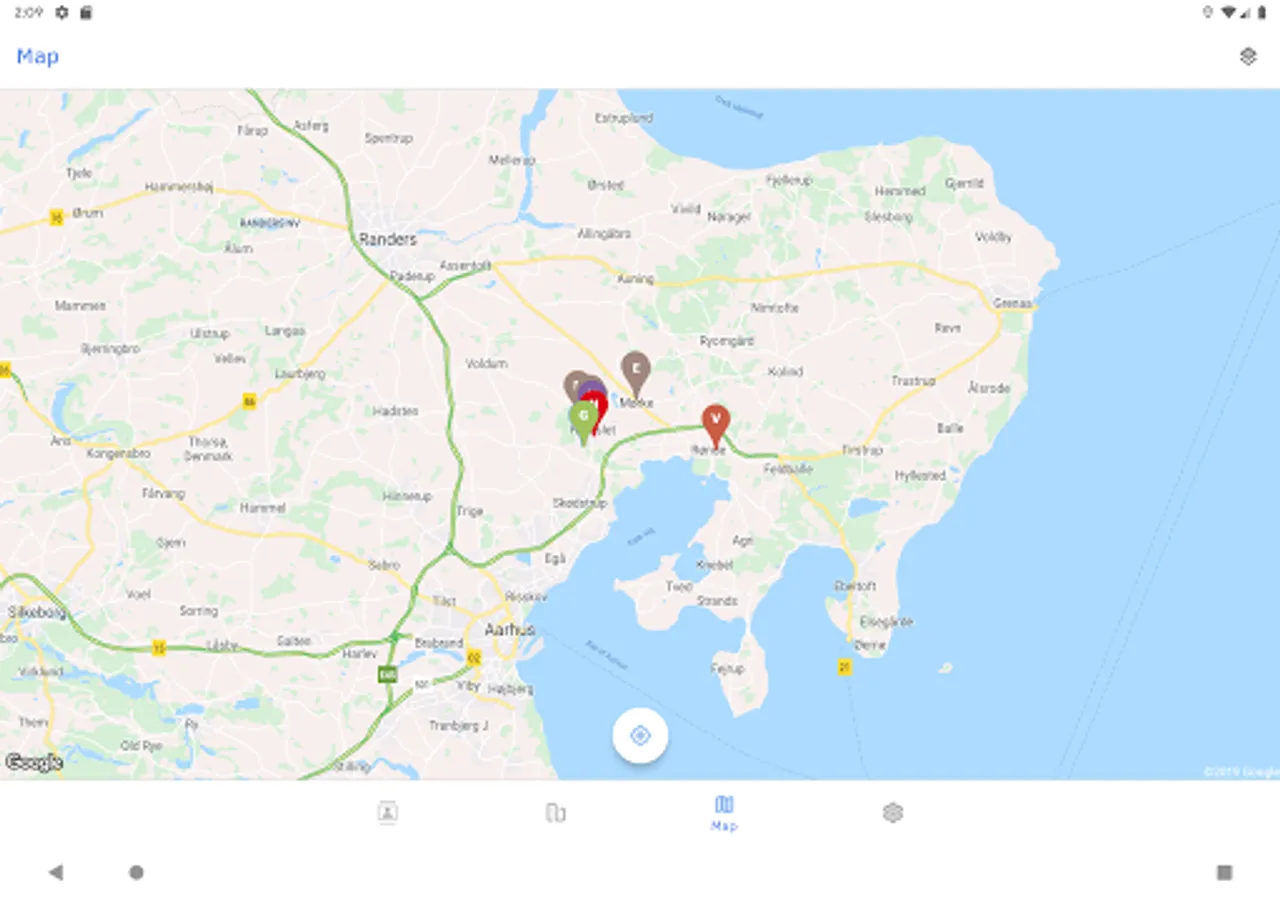Viewport: 1280px width, 900px height.
Task: Click the Grenaa town label on map
Action: (1012, 303)
